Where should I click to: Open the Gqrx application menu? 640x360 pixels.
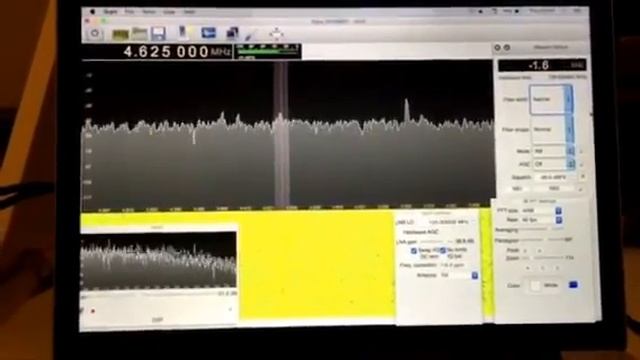(110, 12)
